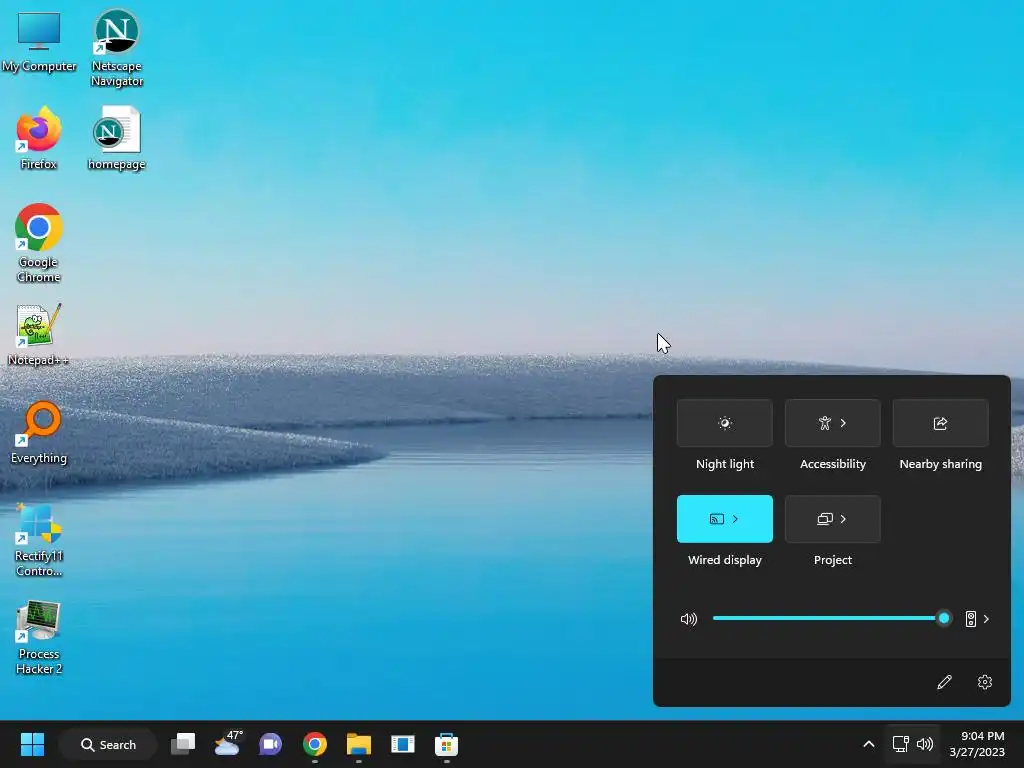Open the Chat app in taskbar
Screen dimensions: 1024x768
tap(270, 744)
